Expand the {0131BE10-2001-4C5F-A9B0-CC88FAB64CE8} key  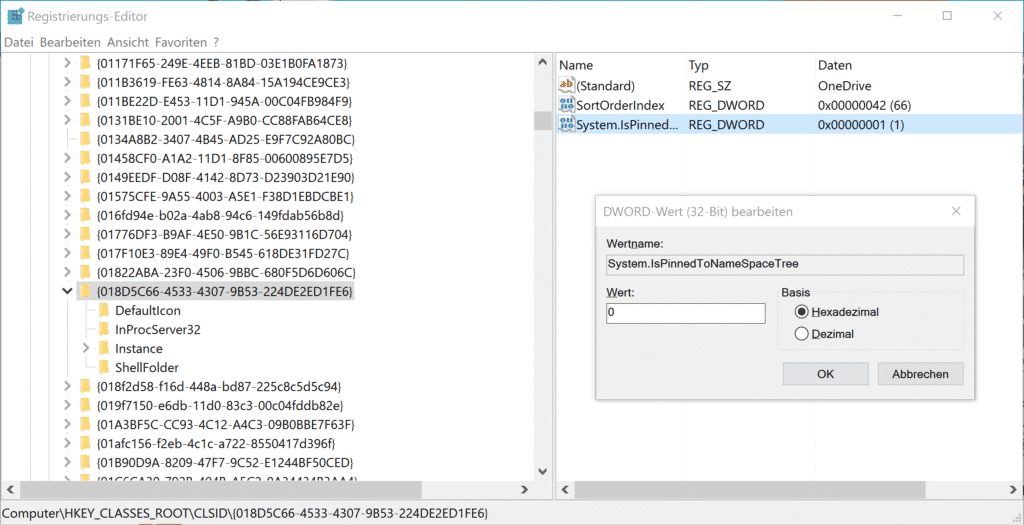(x=67, y=120)
